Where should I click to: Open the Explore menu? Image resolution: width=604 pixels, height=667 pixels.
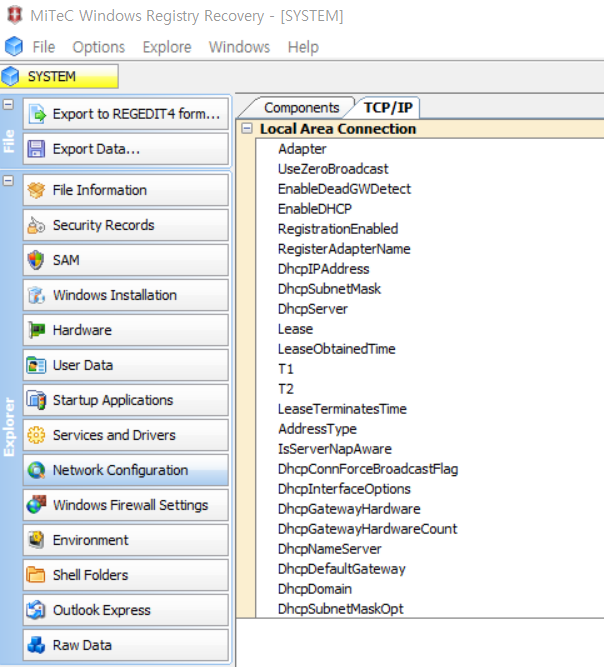point(167,47)
